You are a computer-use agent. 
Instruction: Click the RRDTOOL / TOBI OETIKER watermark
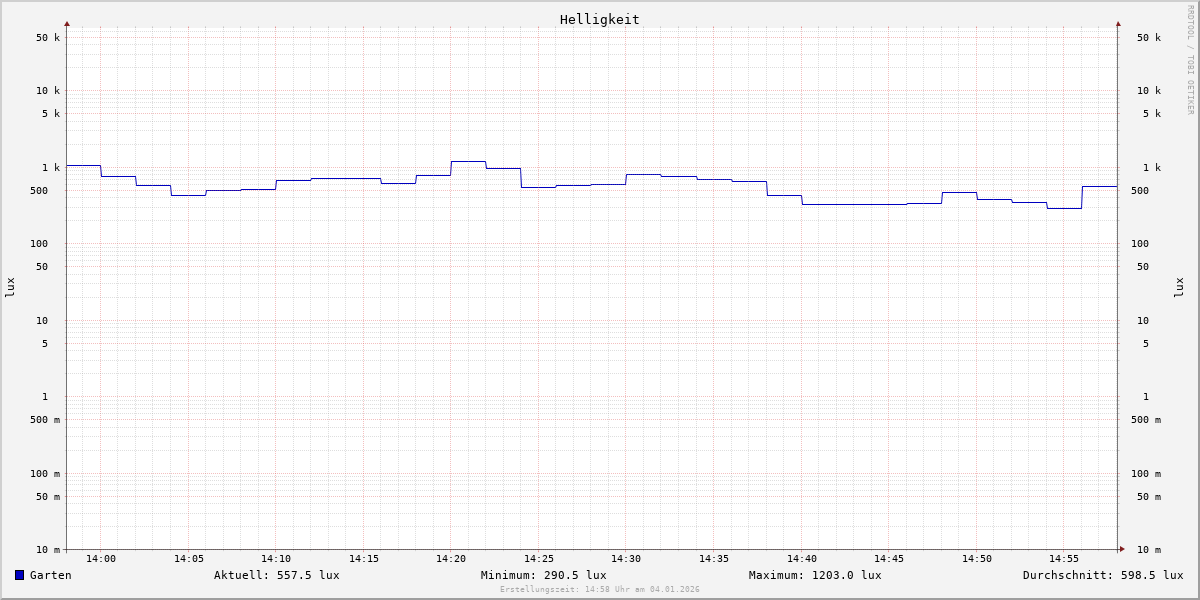click(x=1190, y=60)
